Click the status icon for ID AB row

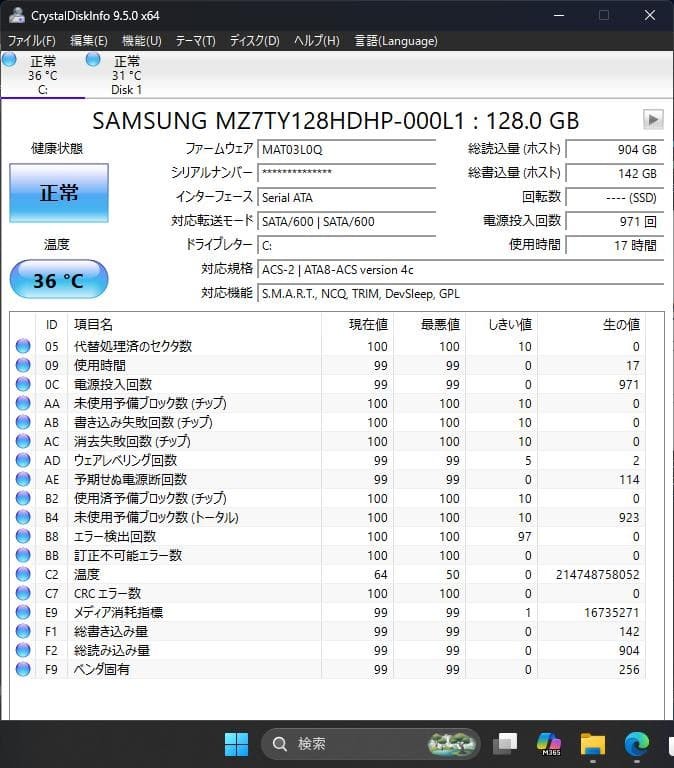pos(23,422)
